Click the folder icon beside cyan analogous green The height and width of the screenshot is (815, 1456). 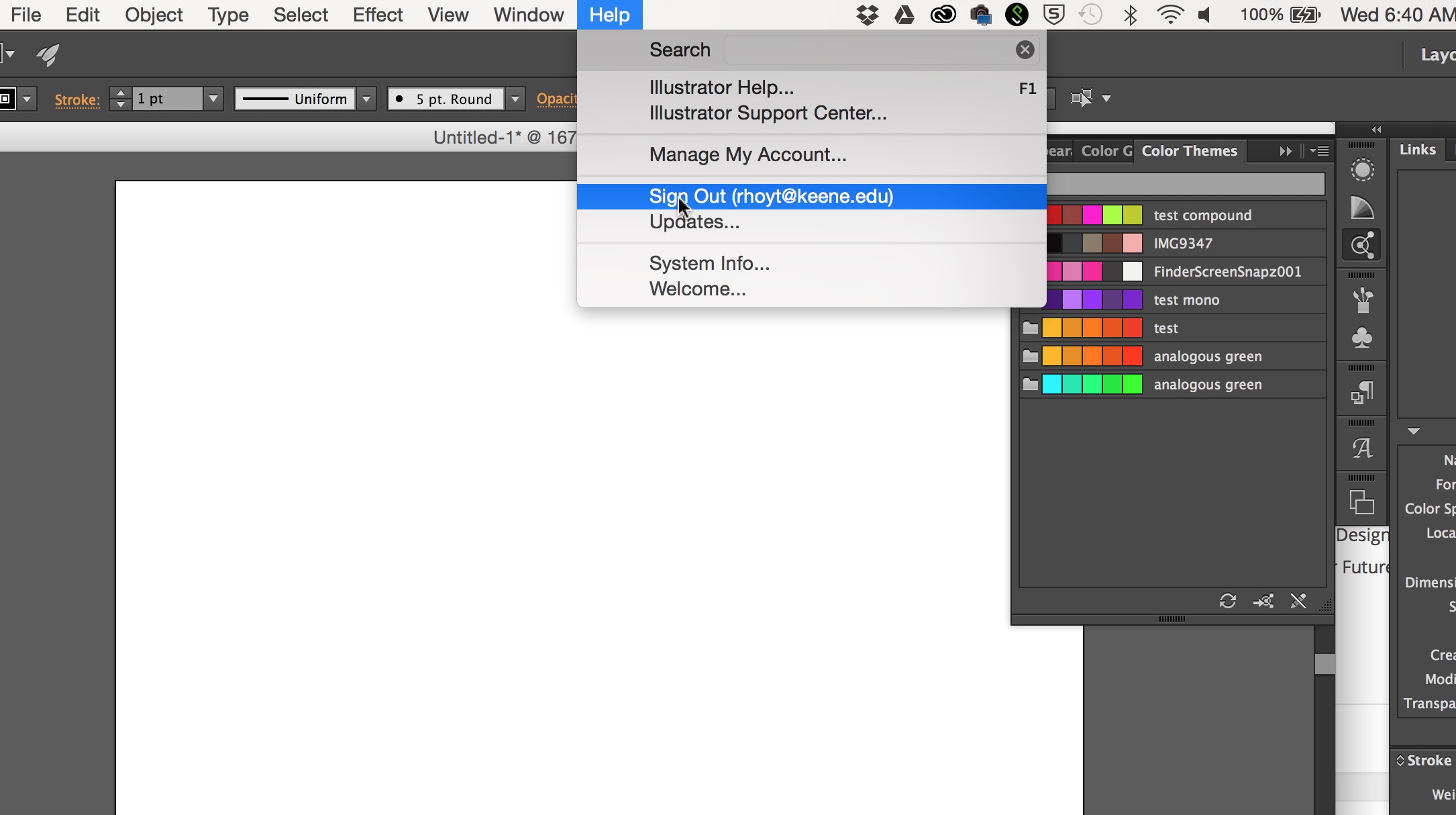pyautogui.click(x=1031, y=385)
